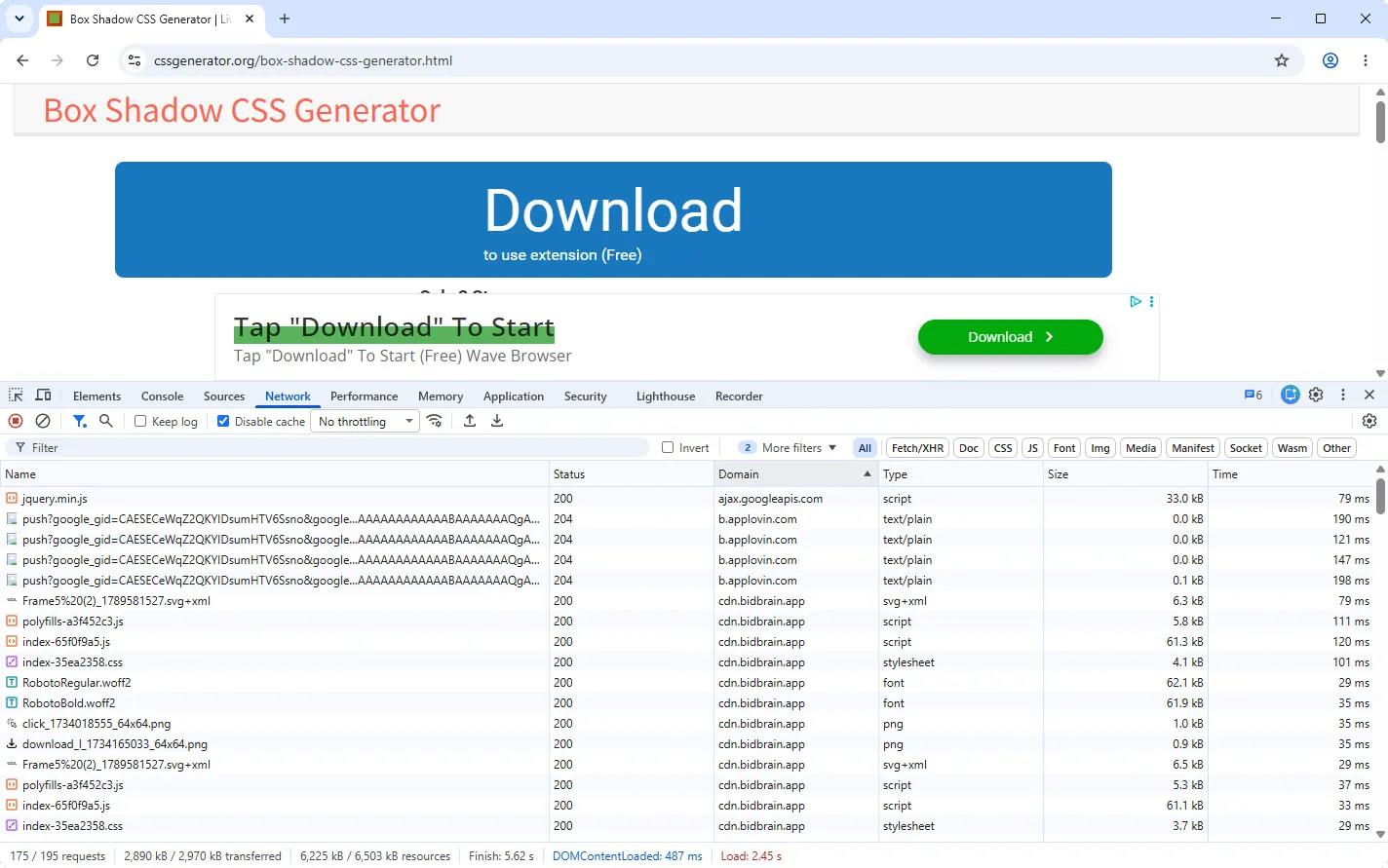Image resolution: width=1388 pixels, height=868 pixels.
Task: Open DevTools settings gear
Action: pyautogui.click(x=1316, y=395)
